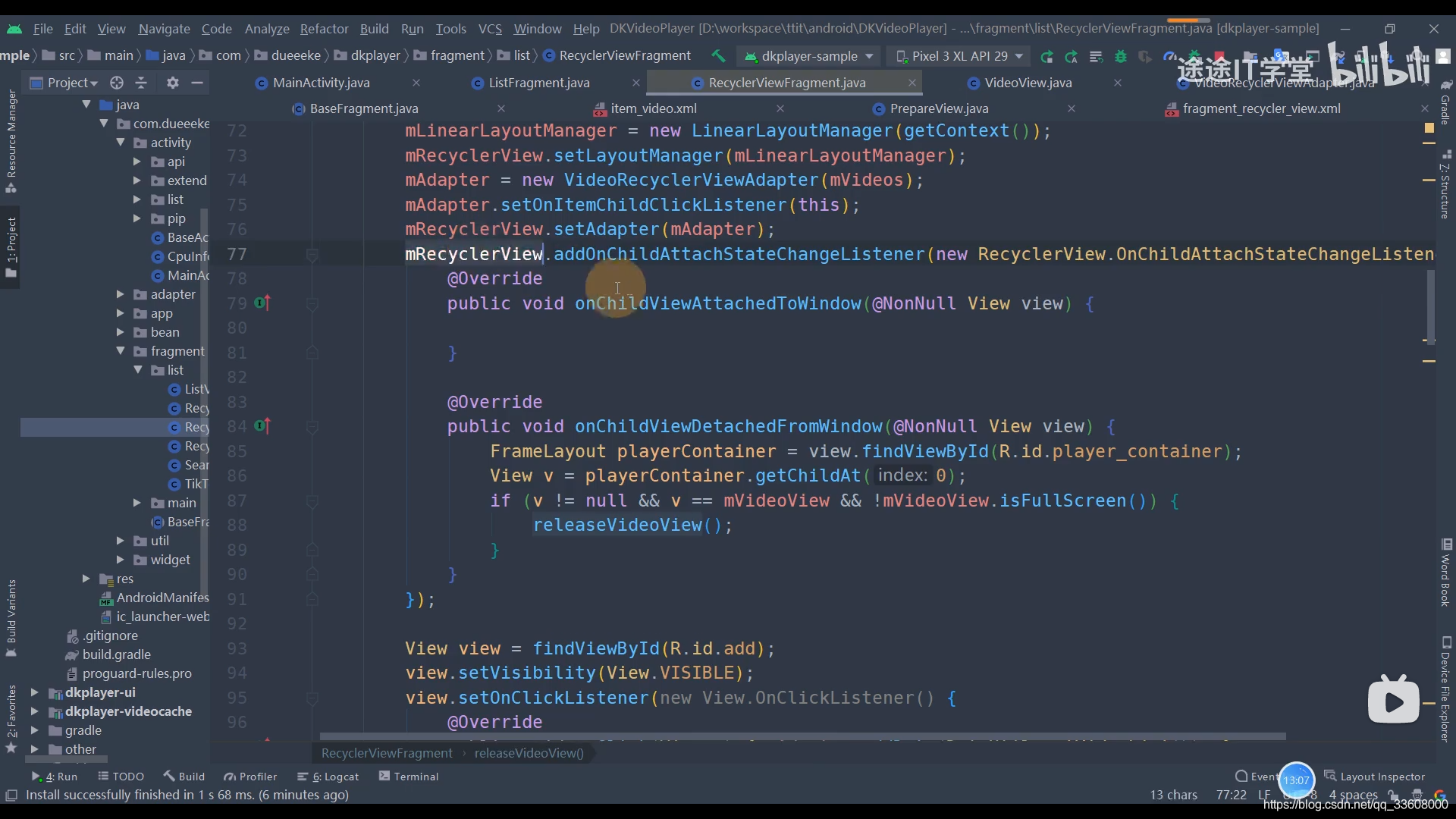Click releaseVideoView() in bottom breadcrumb

coord(529,753)
